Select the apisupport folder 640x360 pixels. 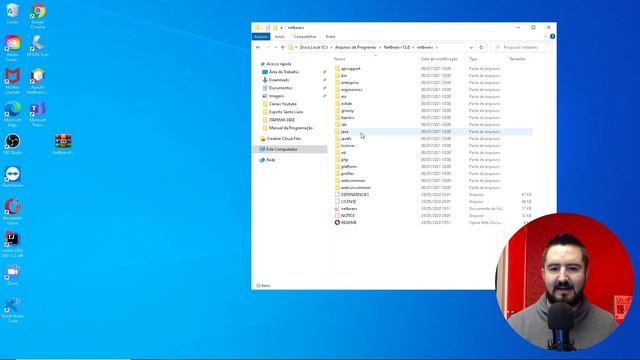point(351,69)
